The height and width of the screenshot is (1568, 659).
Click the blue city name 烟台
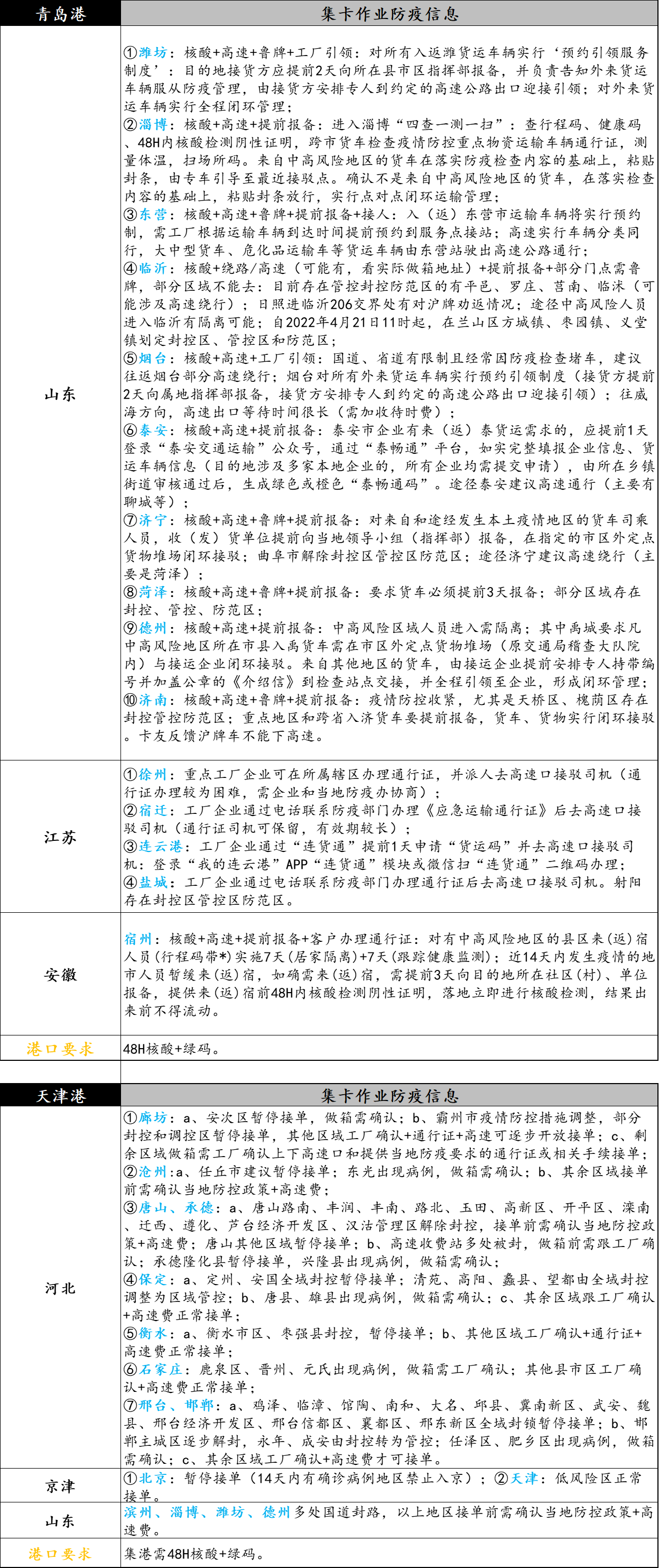click(x=153, y=358)
